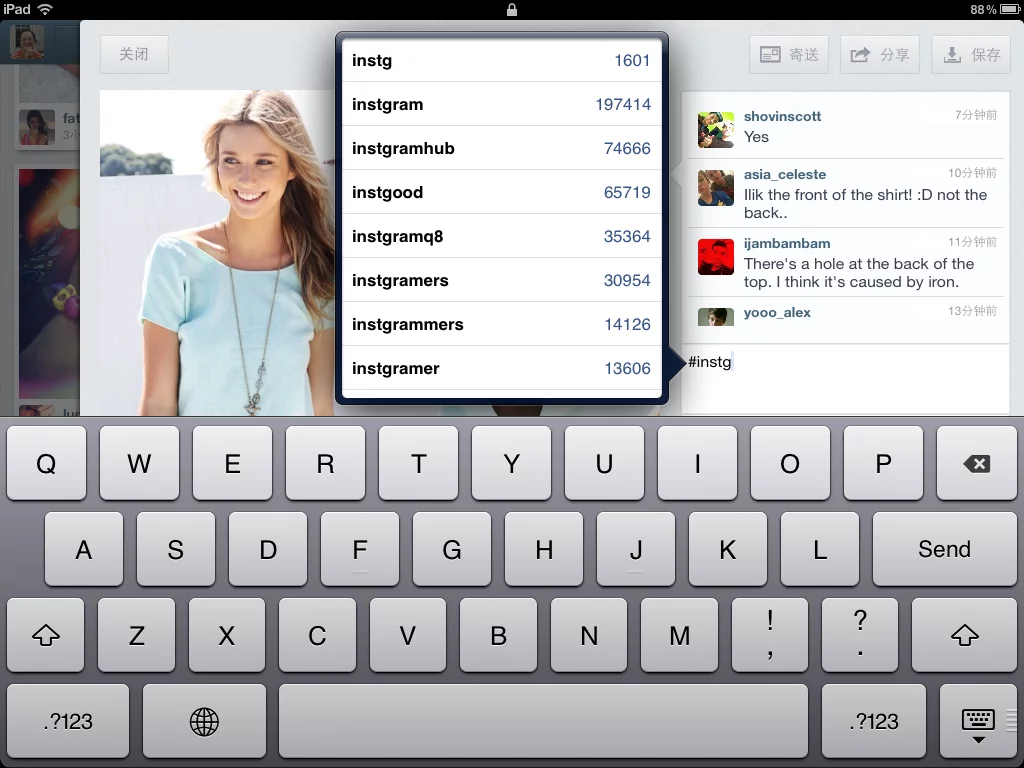Tap the exclamation and comma key

click(770, 635)
